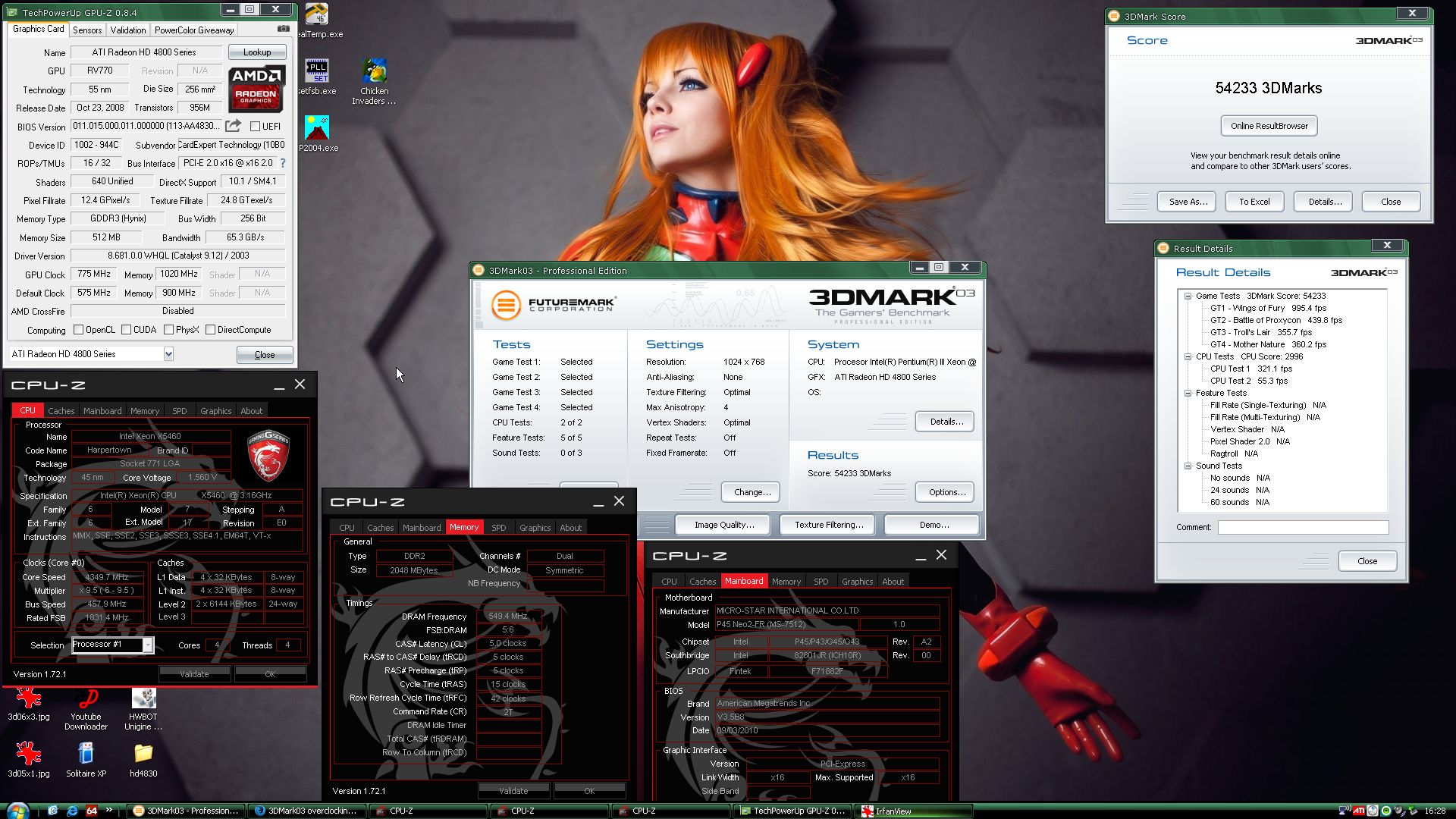Click the Futuremark logo in 3DMark03 window
Image resolution: width=1456 pixels, height=819 pixels.
553,305
